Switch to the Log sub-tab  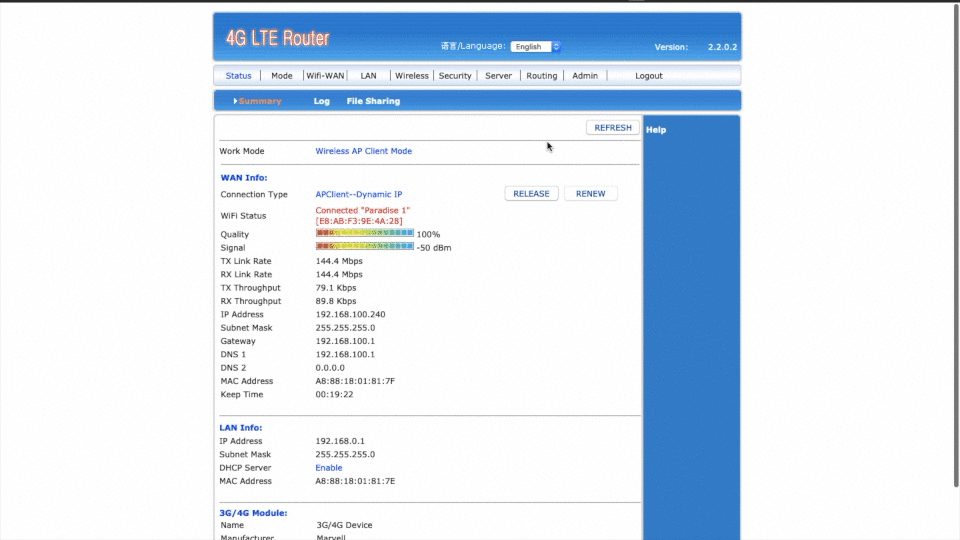[x=321, y=101]
